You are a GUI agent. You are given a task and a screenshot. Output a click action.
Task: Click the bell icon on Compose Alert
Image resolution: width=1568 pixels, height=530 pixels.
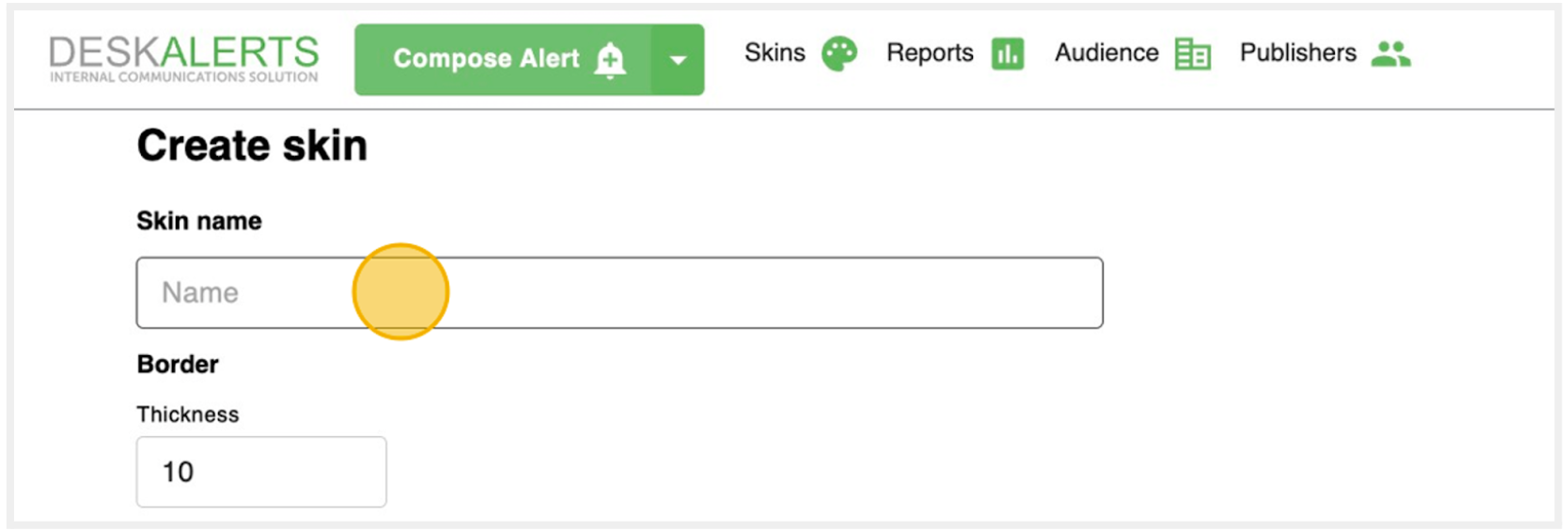click(x=610, y=60)
